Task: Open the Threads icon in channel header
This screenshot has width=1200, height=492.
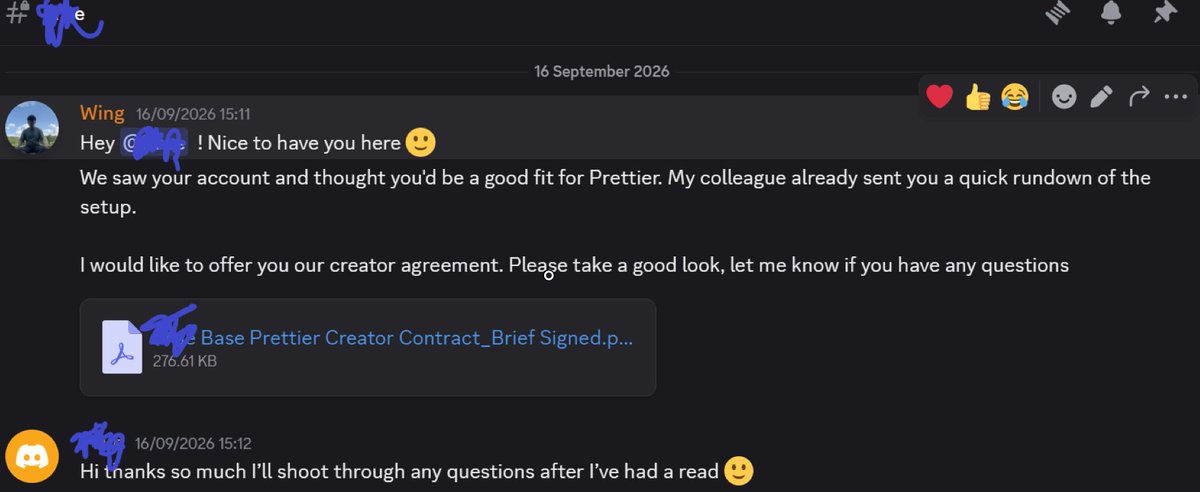Action: tap(1059, 12)
